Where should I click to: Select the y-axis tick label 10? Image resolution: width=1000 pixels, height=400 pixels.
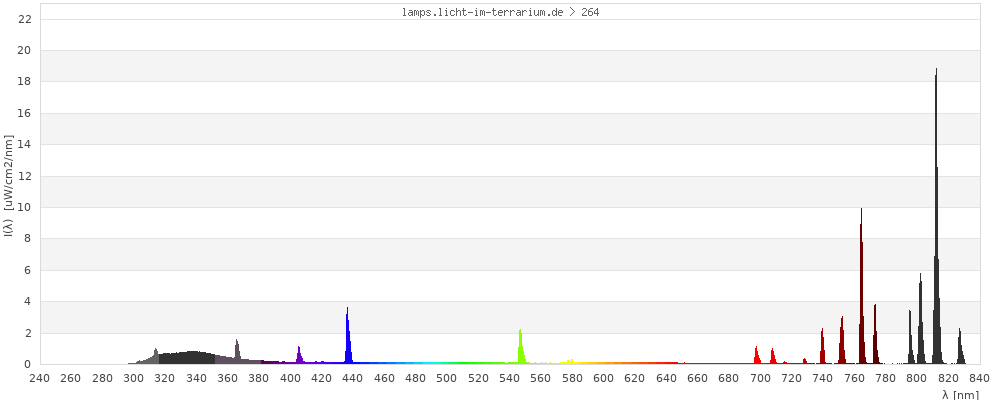pyautogui.click(x=25, y=207)
